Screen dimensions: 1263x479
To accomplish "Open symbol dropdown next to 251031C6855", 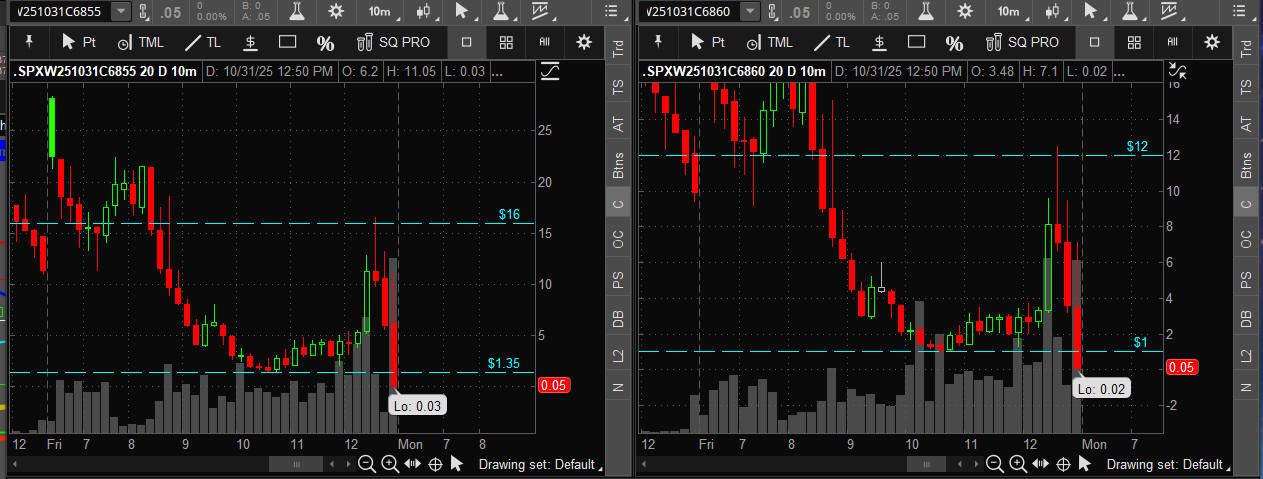I will pyautogui.click(x=121, y=11).
